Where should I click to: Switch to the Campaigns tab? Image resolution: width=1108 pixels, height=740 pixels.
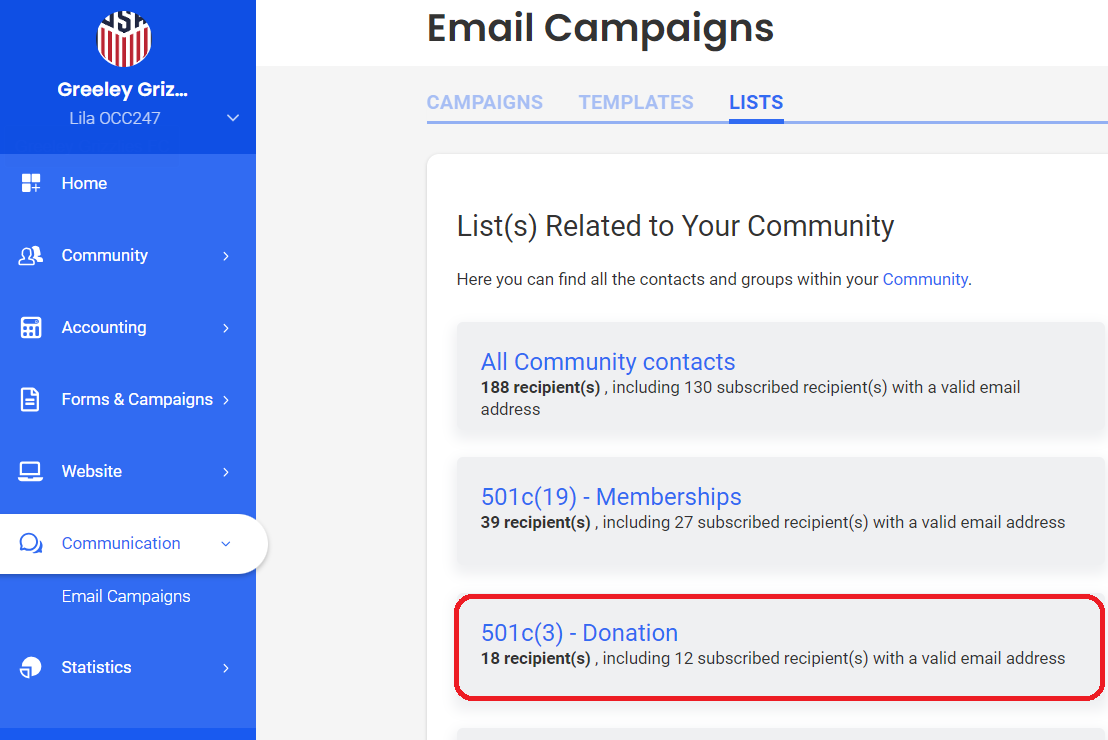click(x=485, y=102)
